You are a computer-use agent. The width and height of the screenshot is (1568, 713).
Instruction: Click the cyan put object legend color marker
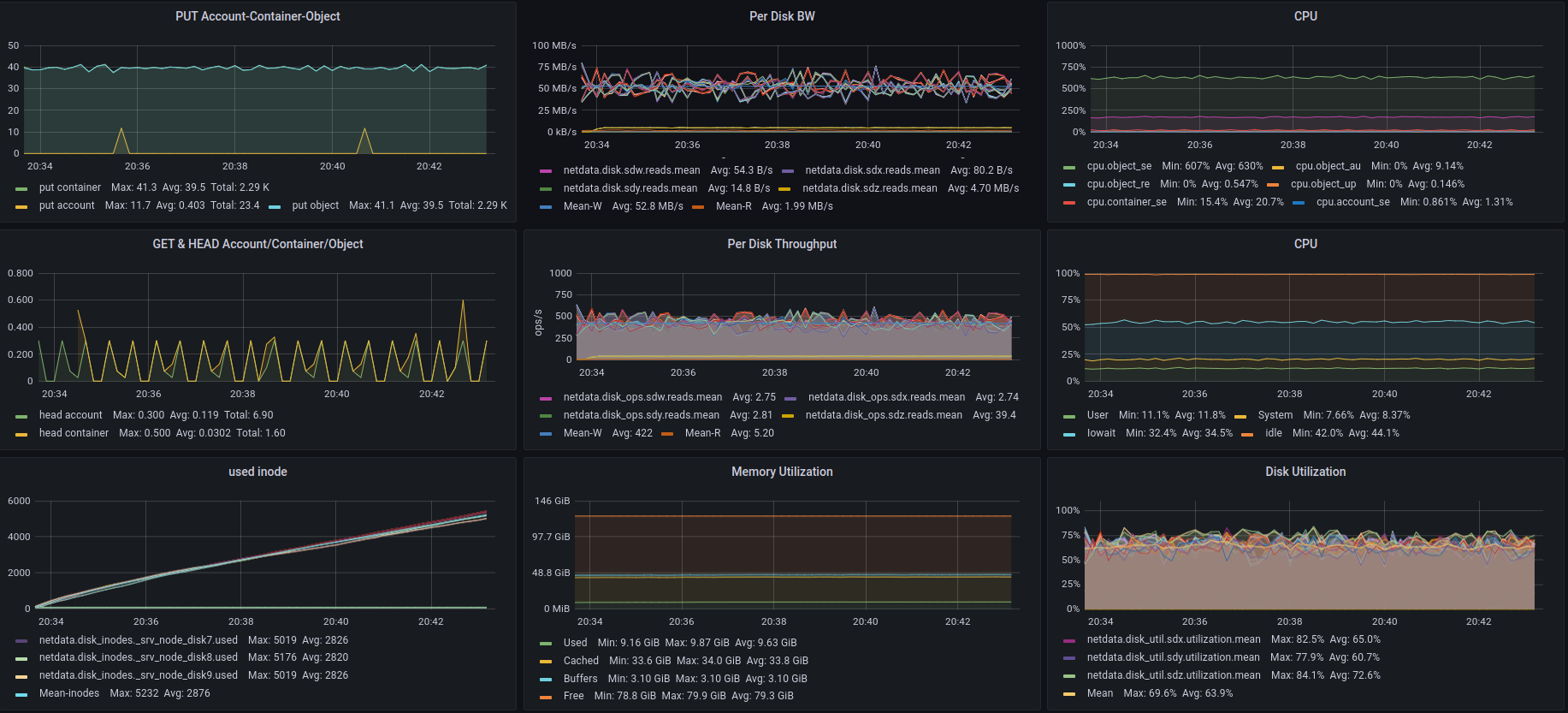275,206
